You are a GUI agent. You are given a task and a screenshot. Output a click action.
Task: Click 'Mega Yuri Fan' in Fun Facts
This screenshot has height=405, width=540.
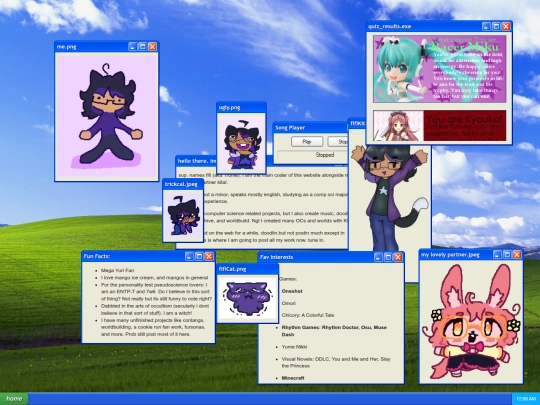pos(117,270)
